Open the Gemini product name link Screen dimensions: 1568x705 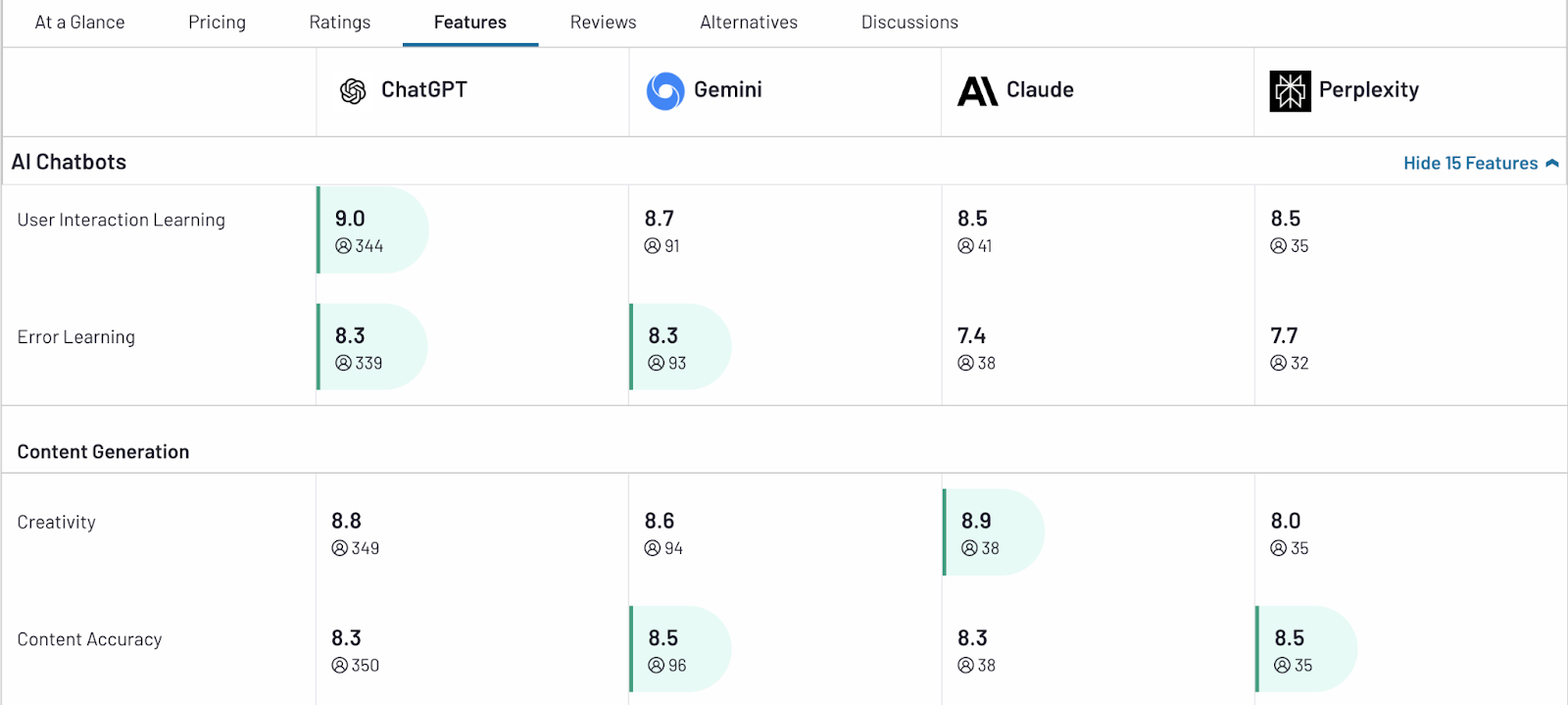tap(728, 90)
